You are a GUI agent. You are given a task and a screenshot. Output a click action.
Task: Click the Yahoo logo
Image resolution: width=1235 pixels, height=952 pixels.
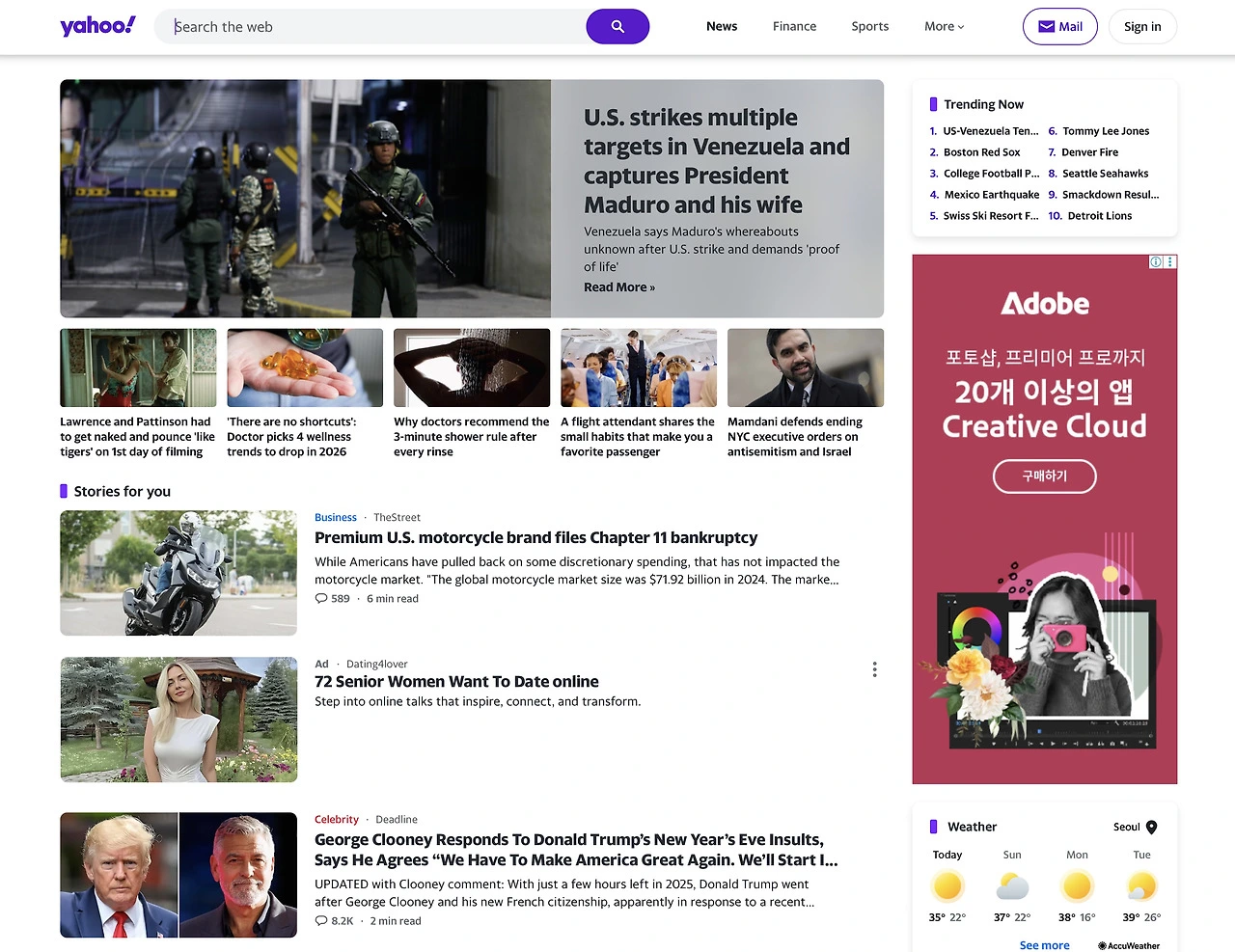pos(97,26)
